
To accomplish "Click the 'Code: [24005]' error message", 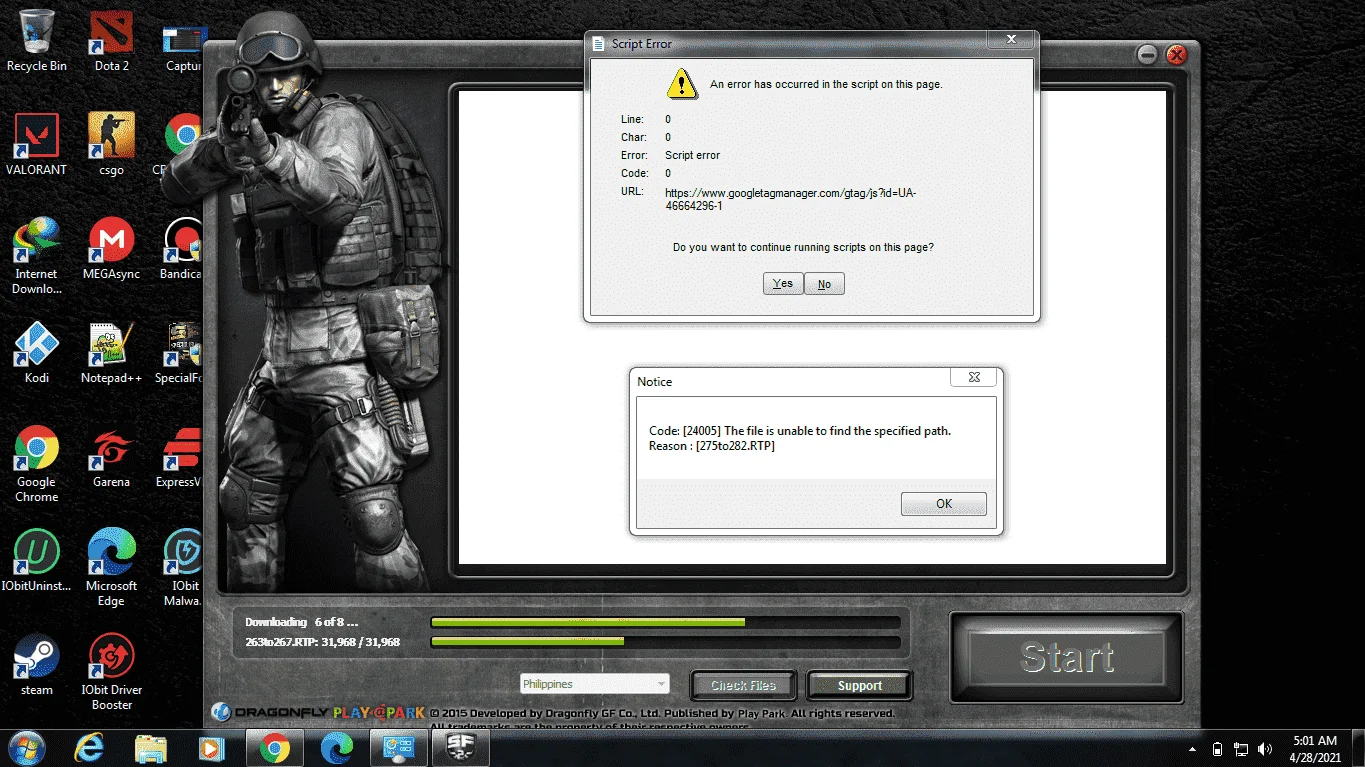I will coord(800,431).
